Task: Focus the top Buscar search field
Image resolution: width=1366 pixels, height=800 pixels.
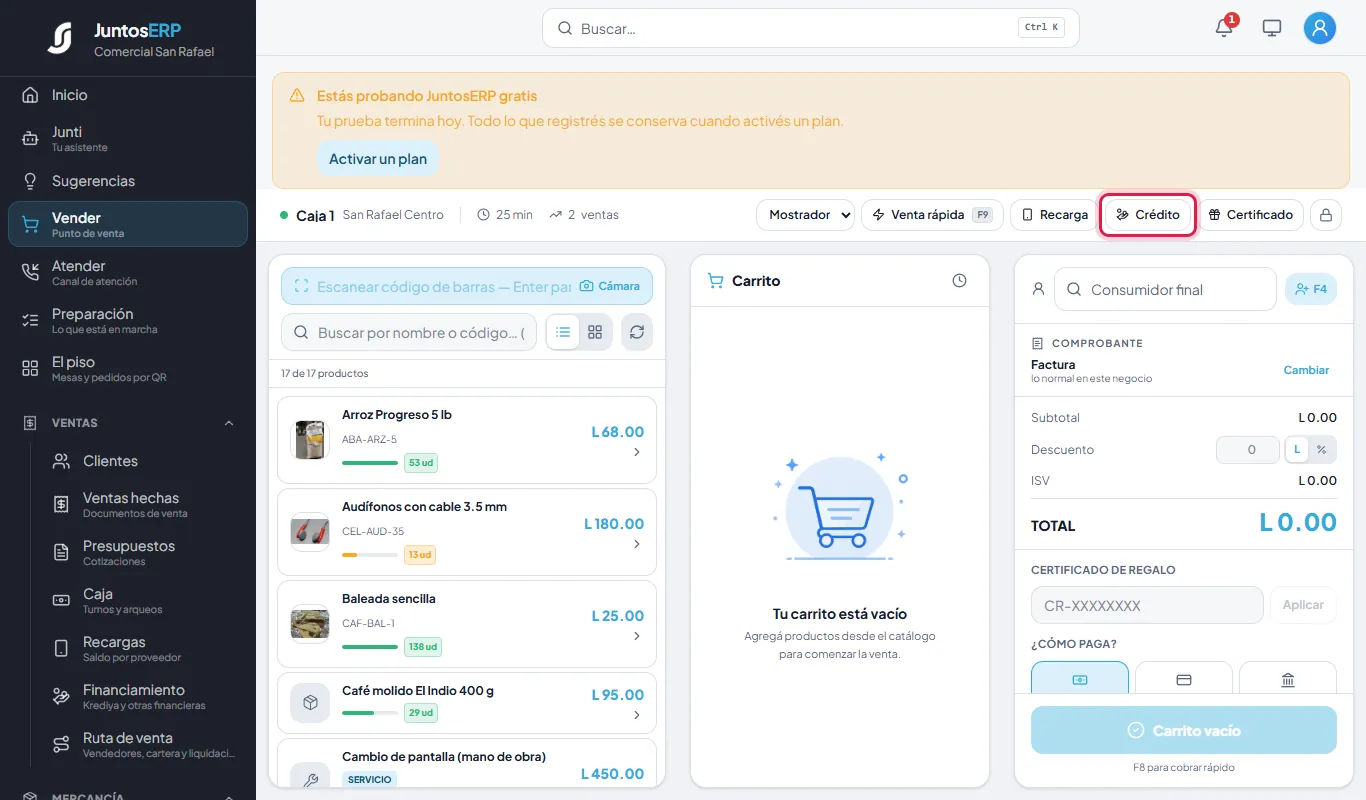Action: (x=811, y=28)
